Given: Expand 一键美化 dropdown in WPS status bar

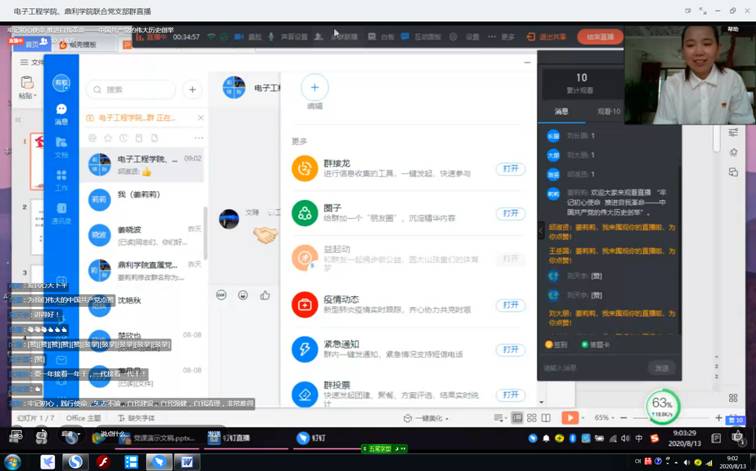Looking at the screenshot, I should pos(426,418).
